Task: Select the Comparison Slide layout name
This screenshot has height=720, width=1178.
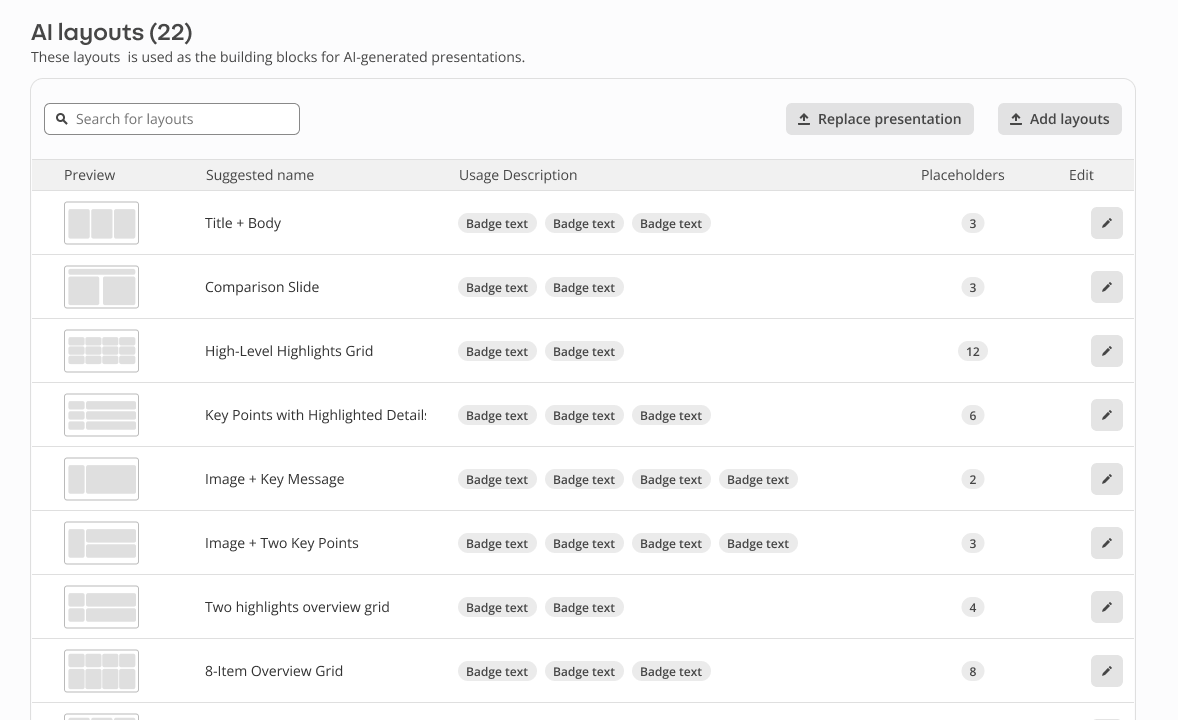Action: click(x=262, y=287)
